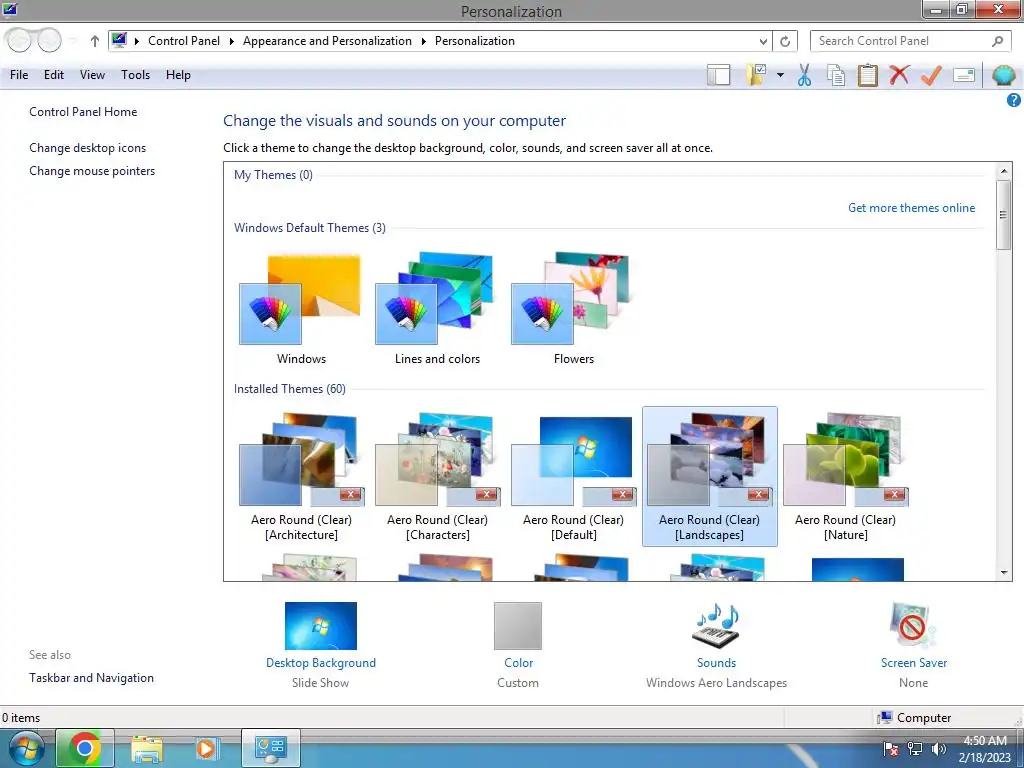Select Aero Round (Clear) [Nature] theme

[x=845, y=477]
